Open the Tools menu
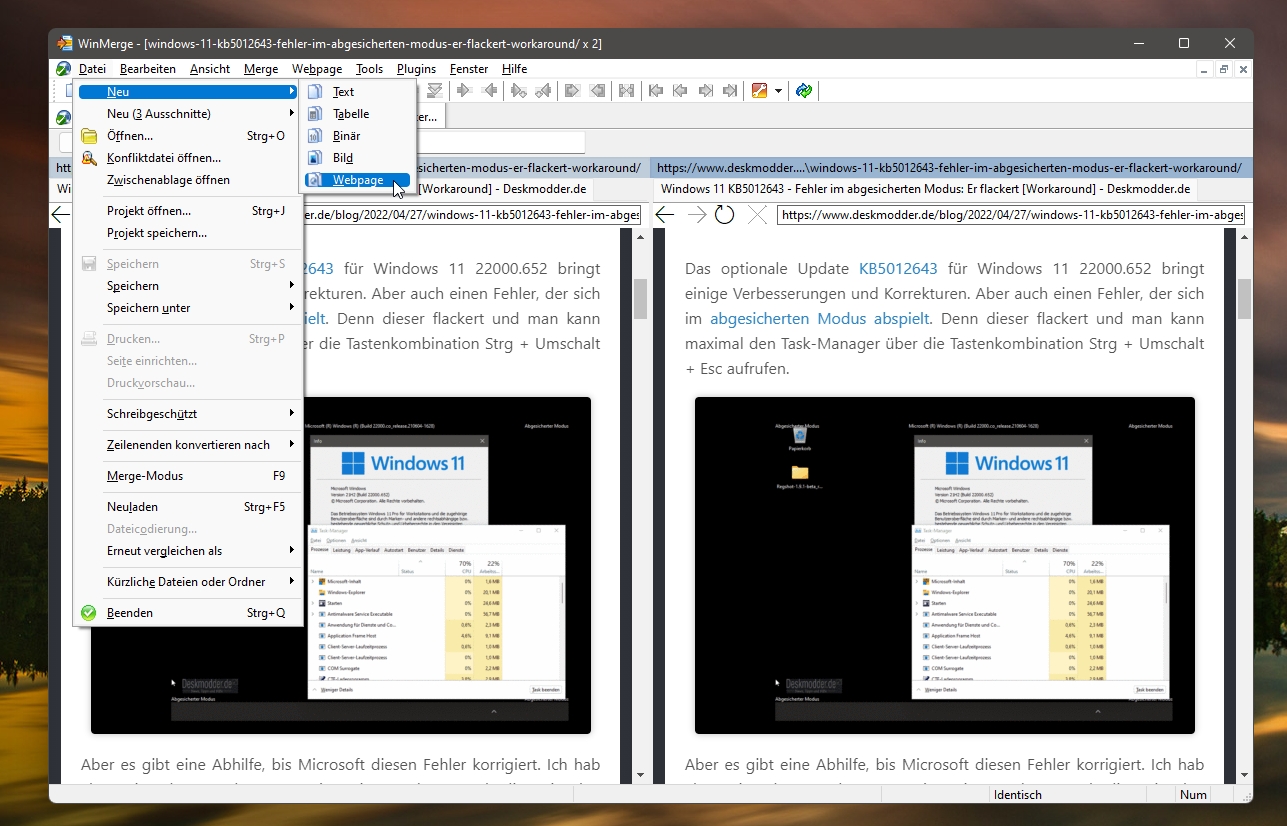 [x=369, y=69]
